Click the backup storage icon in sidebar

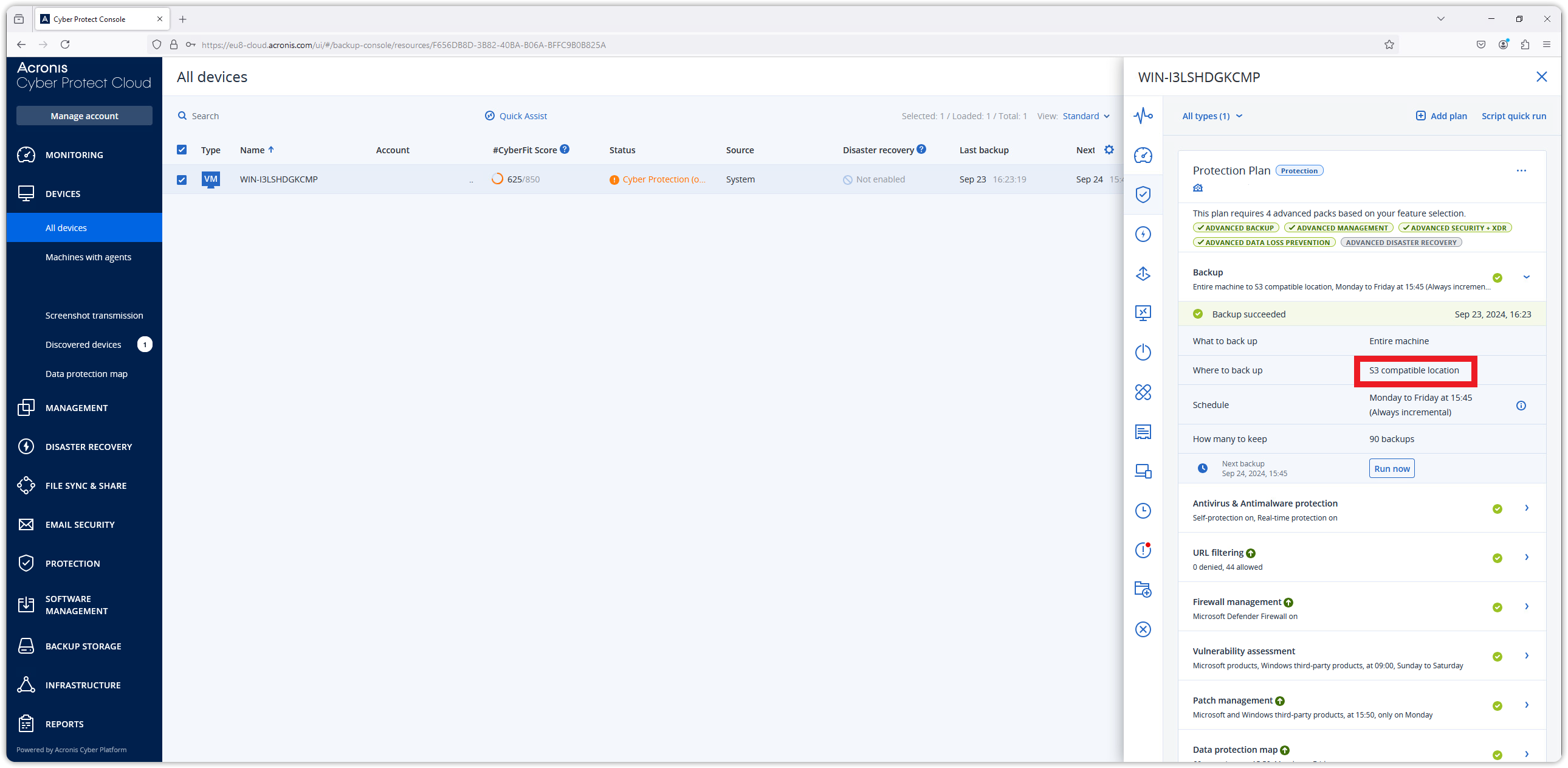coord(26,645)
